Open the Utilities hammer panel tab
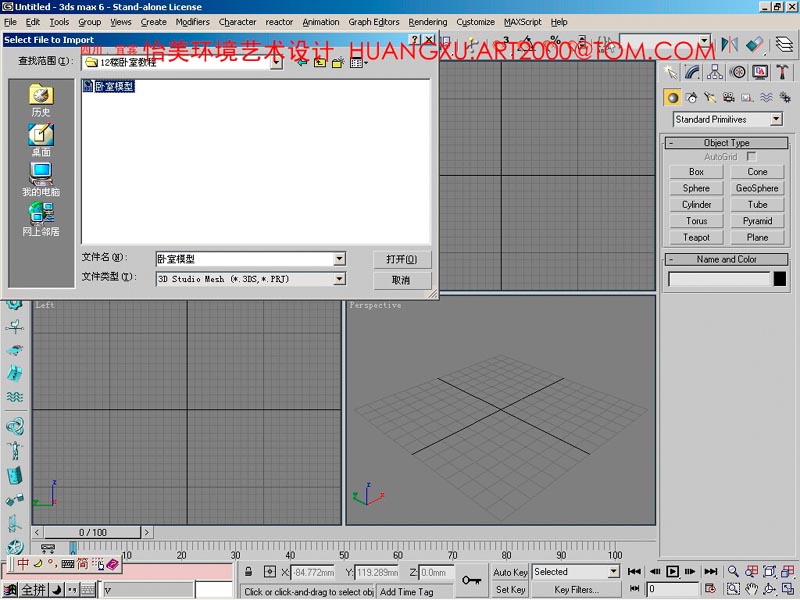 [782, 72]
